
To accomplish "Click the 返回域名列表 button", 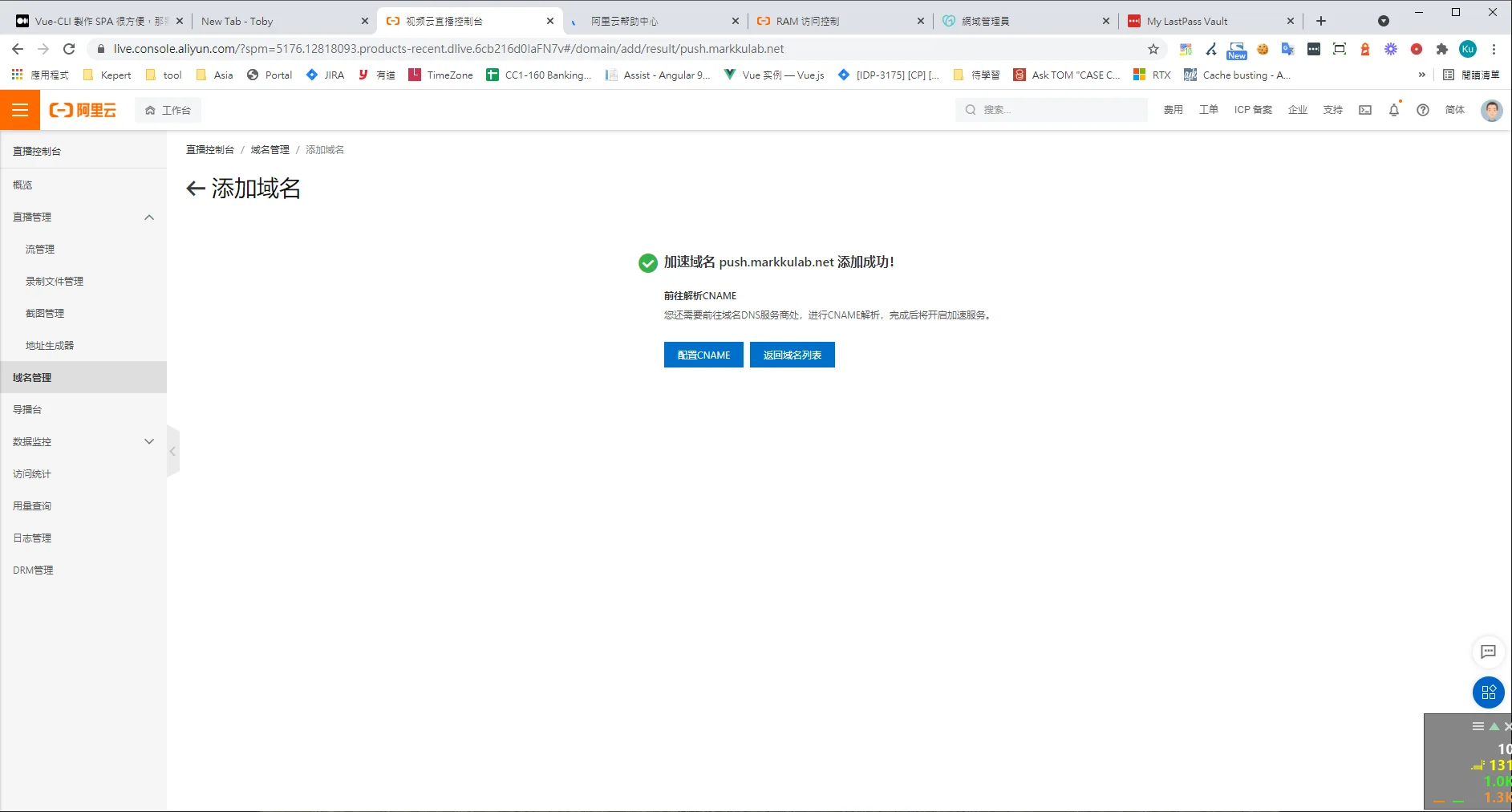I will click(x=792, y=355).
